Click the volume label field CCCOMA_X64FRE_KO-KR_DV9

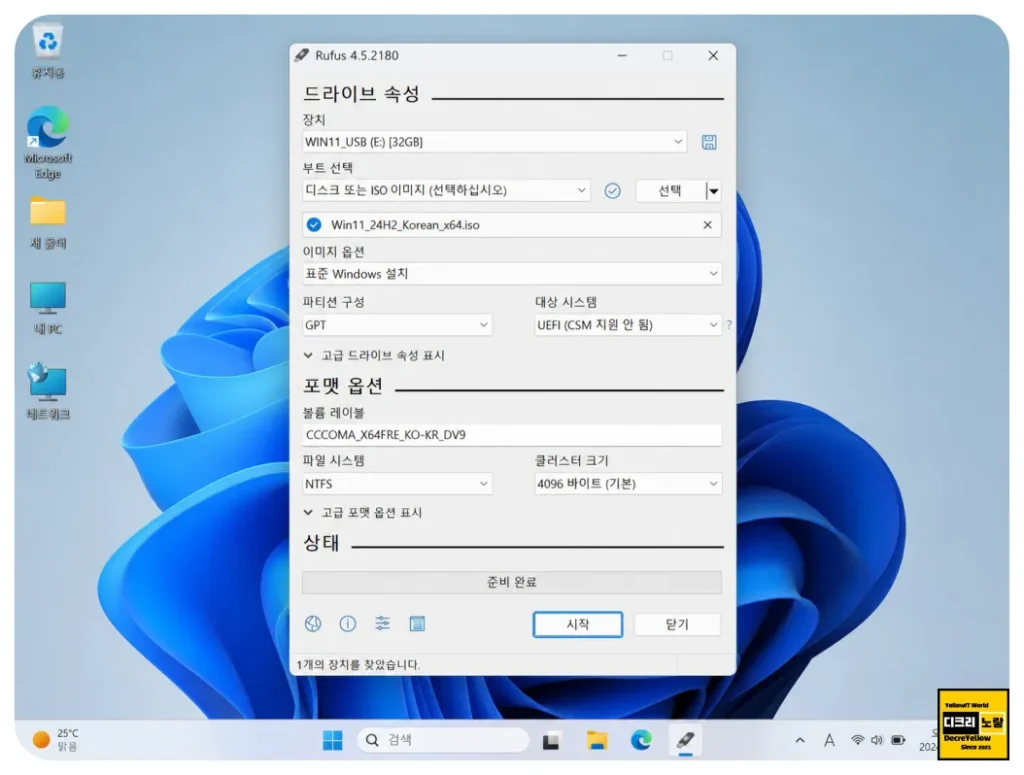[x=512, y=435]
